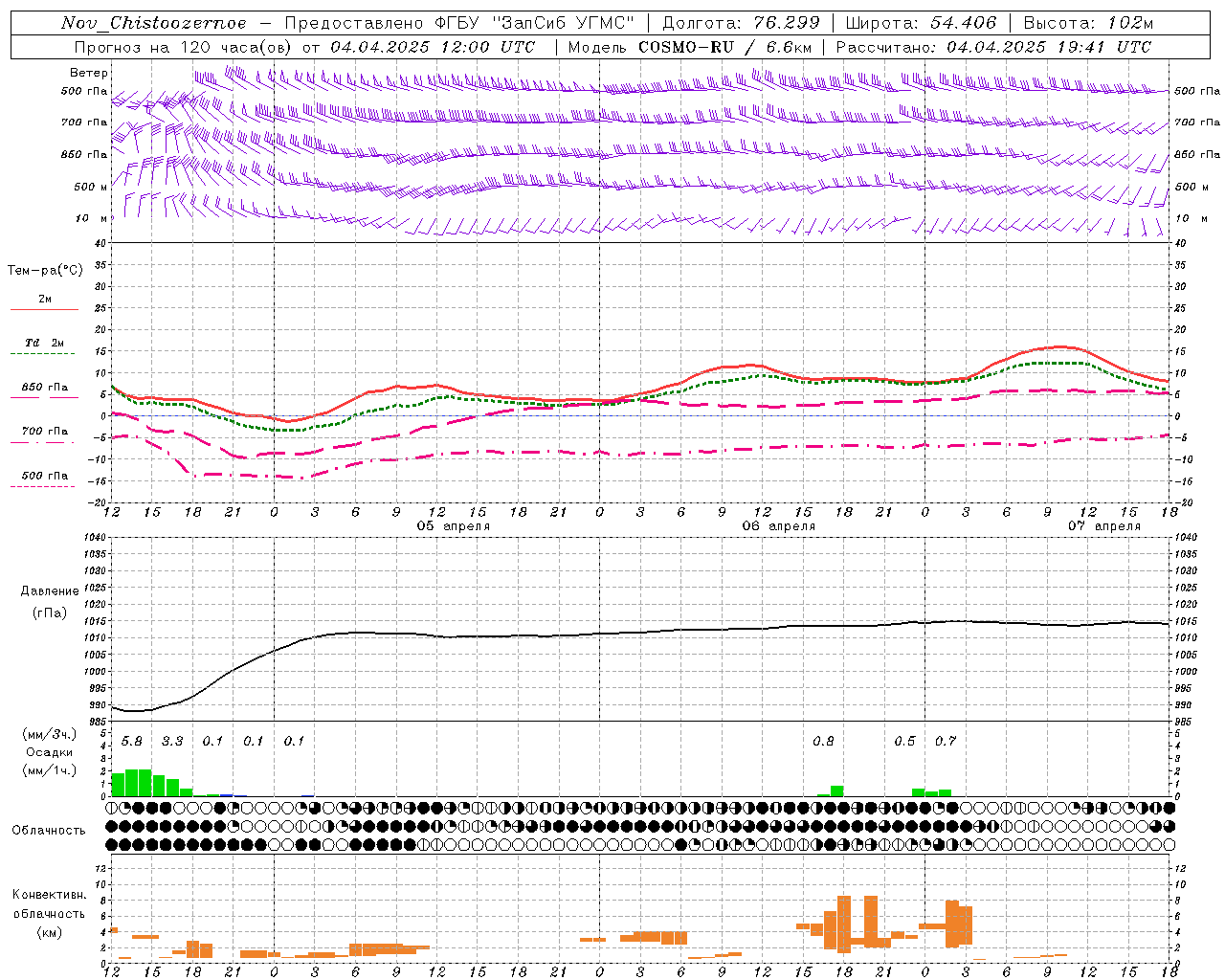Click the 0.7 precipitation value

pyautogui.click(x=946, y=741)
